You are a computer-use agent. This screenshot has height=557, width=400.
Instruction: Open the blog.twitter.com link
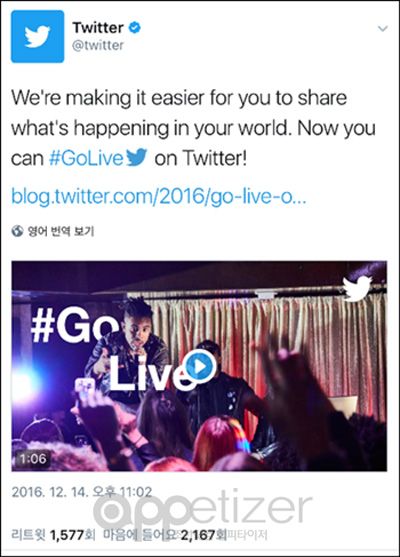pos(158,196)
